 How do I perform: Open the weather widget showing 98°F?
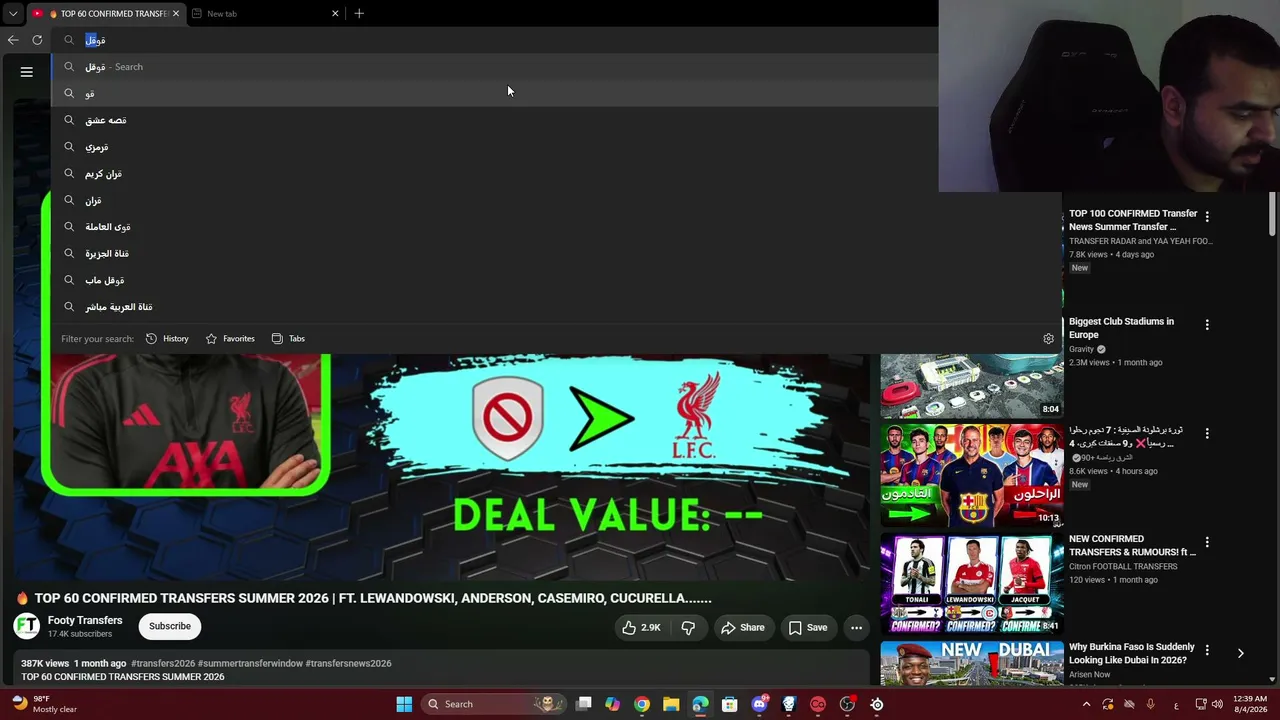pyautogui.click(x=45, y=704)
